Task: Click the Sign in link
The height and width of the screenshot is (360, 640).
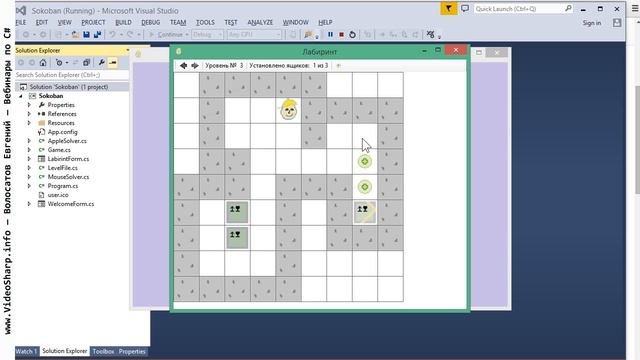Action: tap(592, 23)
